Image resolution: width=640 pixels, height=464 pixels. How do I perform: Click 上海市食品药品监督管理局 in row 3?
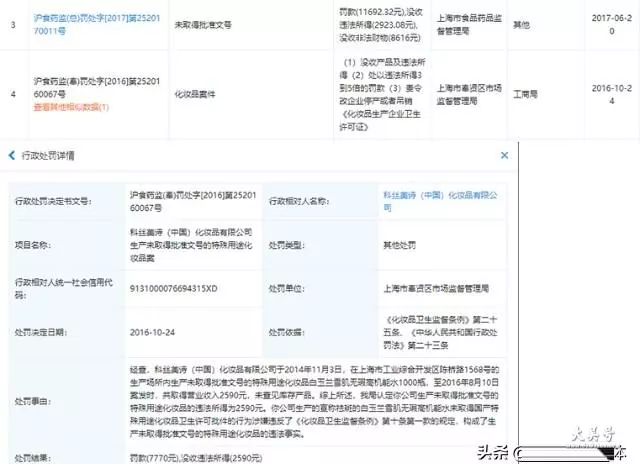[x=469, y=24]
